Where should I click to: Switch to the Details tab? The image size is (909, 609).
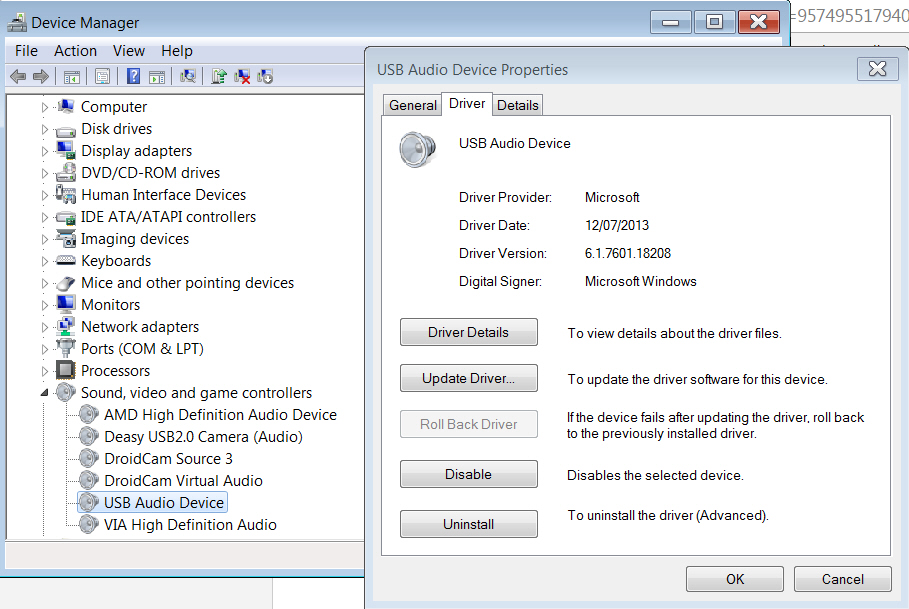517,104
